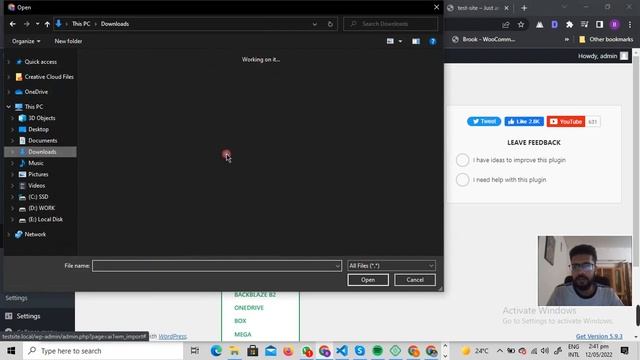Expand the Network tree node
Image resolution: width=640 pixels, height=360 pixels.
point(9,235)
